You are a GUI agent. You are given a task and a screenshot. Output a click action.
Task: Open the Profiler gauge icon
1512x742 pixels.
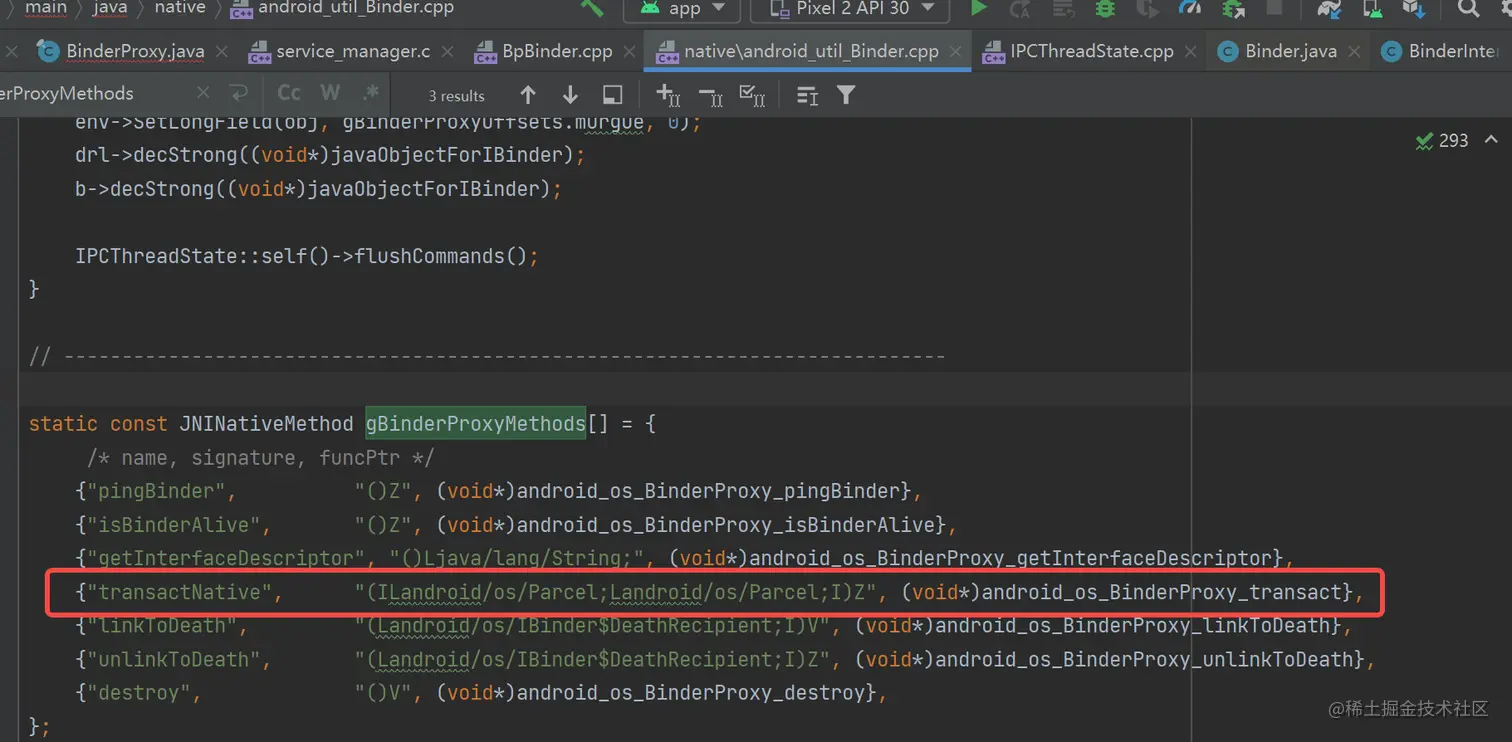pos(1190,9)
